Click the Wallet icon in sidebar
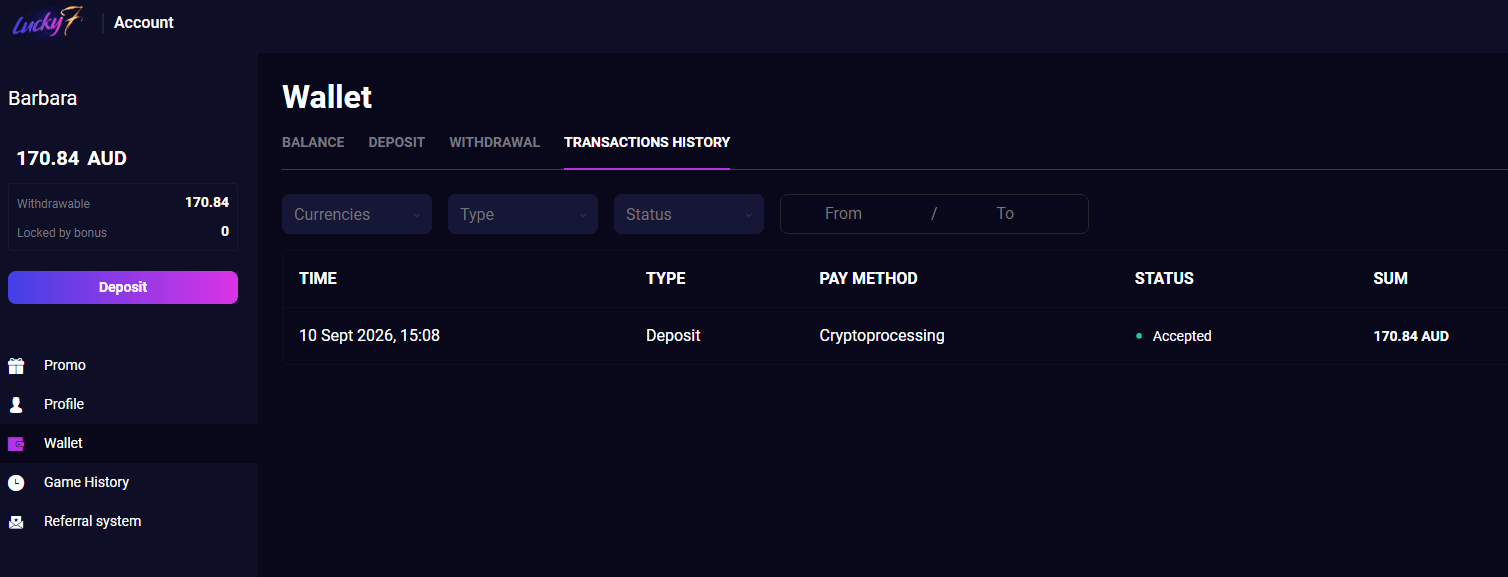1508x577 pixels. (16, 443)
